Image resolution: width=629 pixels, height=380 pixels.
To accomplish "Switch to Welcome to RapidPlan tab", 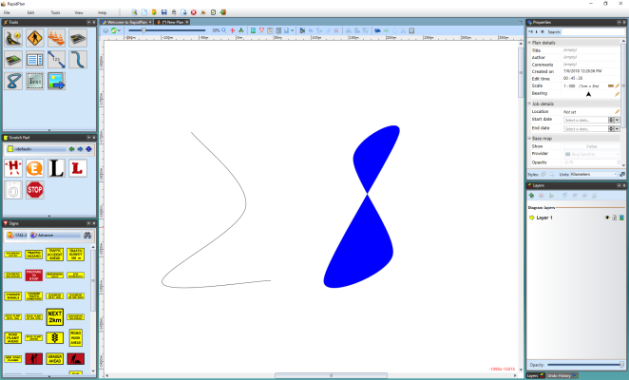I will tap(127, 22).
